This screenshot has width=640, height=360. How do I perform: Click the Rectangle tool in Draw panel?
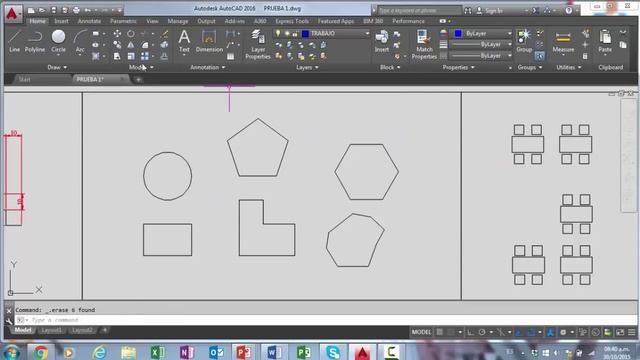coord(96,34)
